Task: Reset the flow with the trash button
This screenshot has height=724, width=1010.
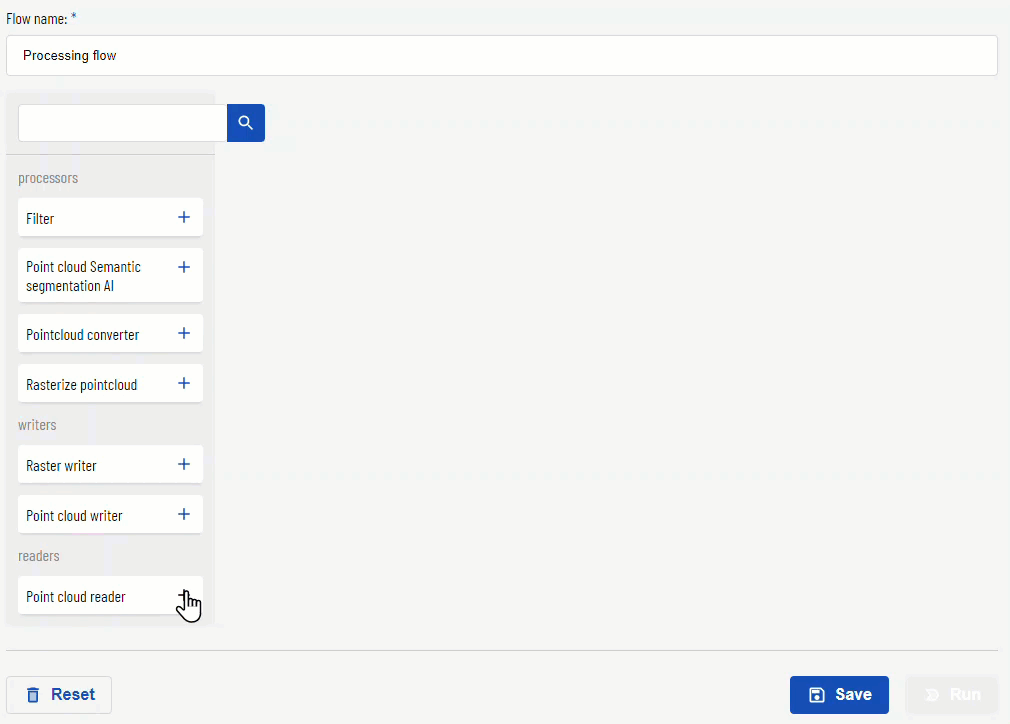Action: [x=59, y=694]
